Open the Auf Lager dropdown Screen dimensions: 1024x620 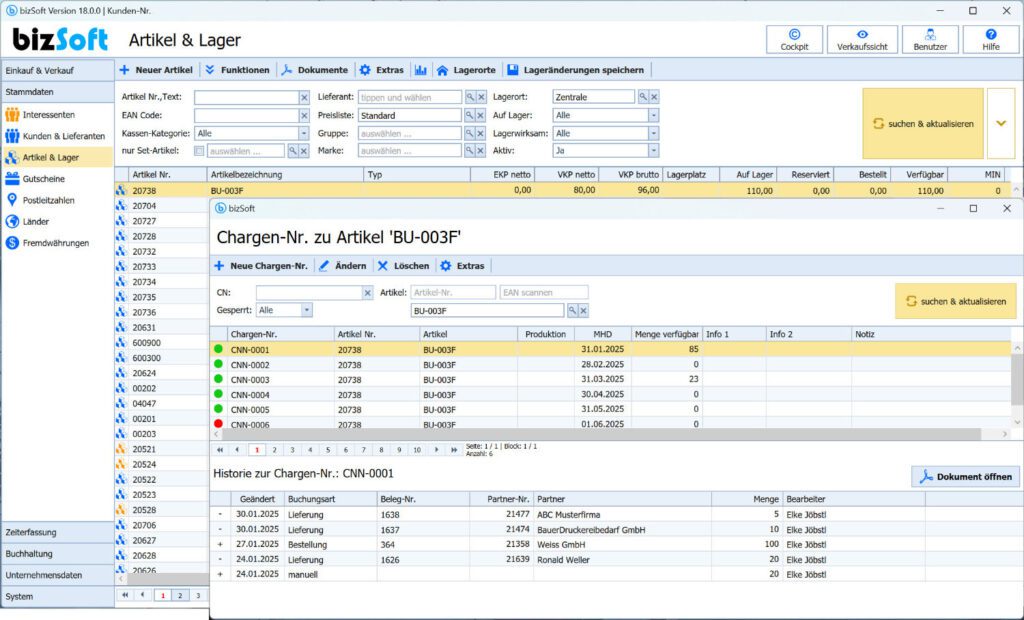(653, 116)
